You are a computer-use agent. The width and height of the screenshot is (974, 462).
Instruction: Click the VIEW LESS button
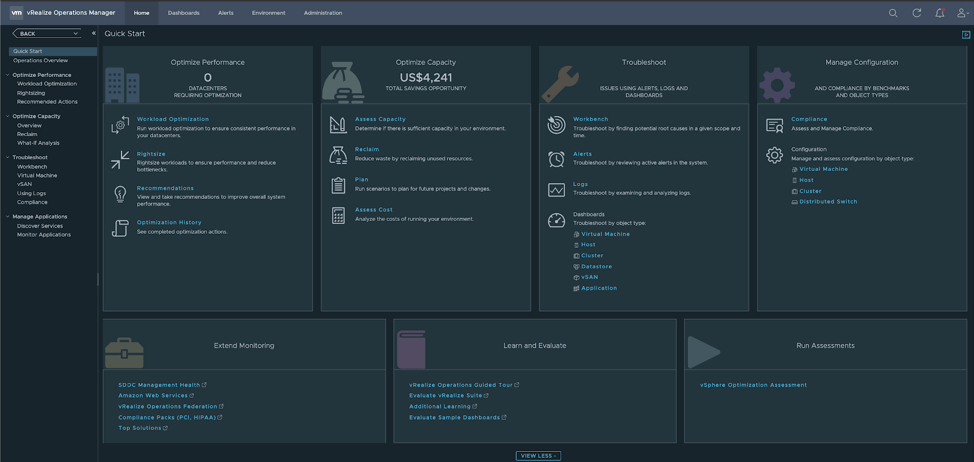(538, 456)
